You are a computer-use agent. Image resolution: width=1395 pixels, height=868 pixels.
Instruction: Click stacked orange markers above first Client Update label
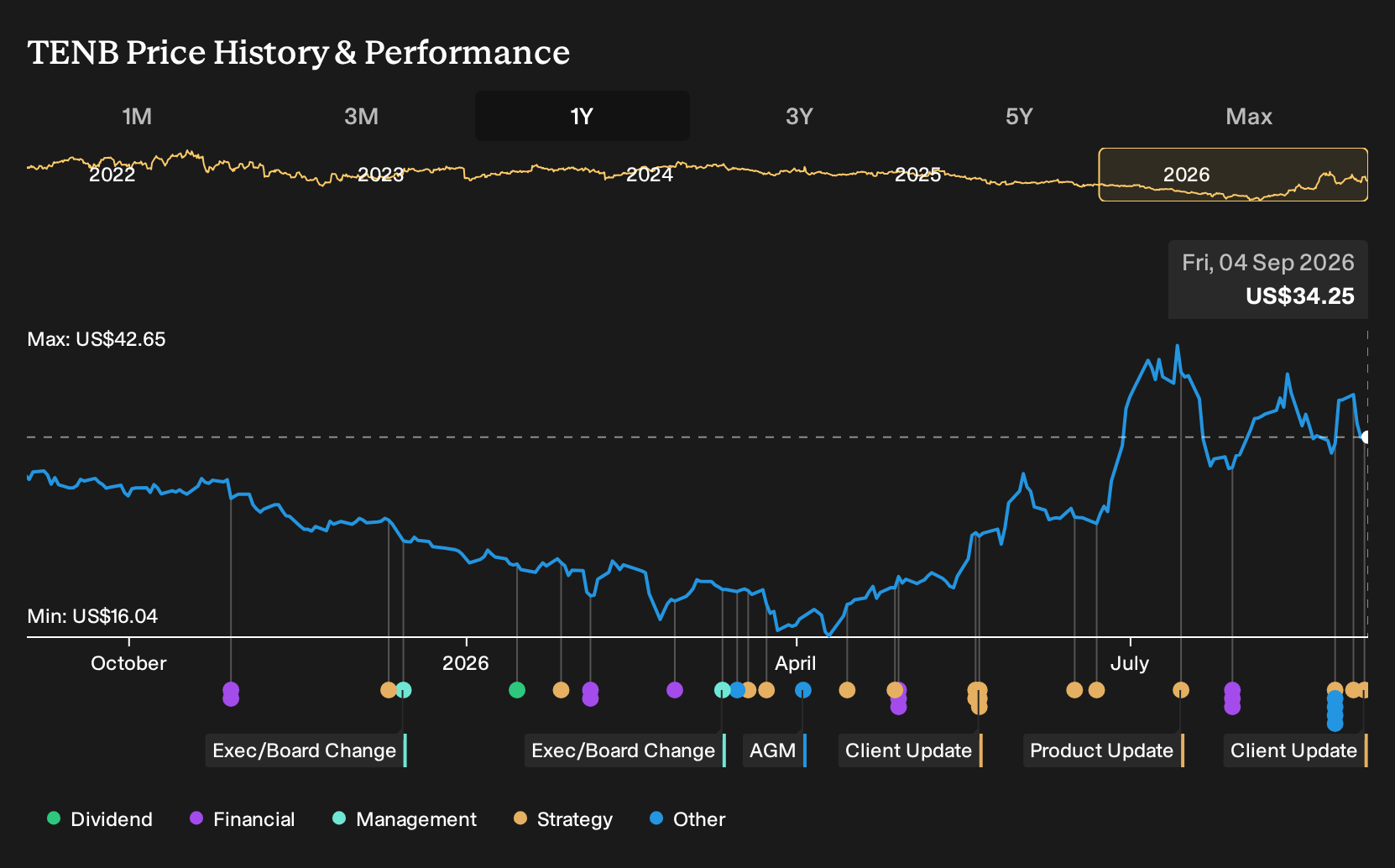pyautogui.click(x=978, y=698)
